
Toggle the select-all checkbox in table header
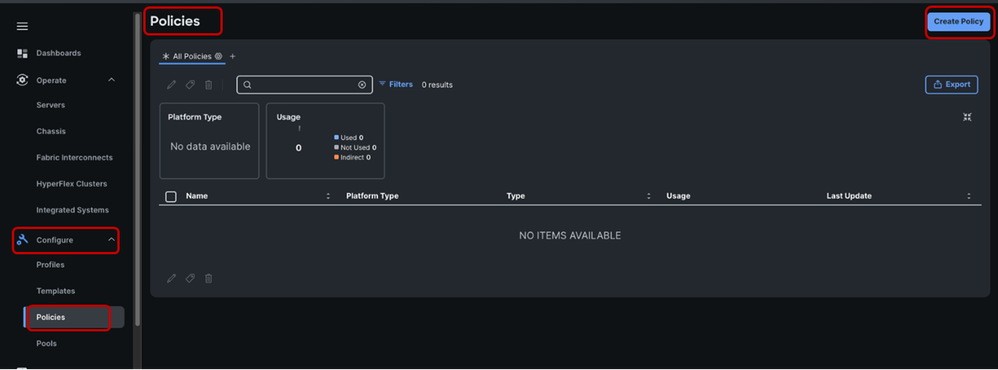click(x=171, y=196)
